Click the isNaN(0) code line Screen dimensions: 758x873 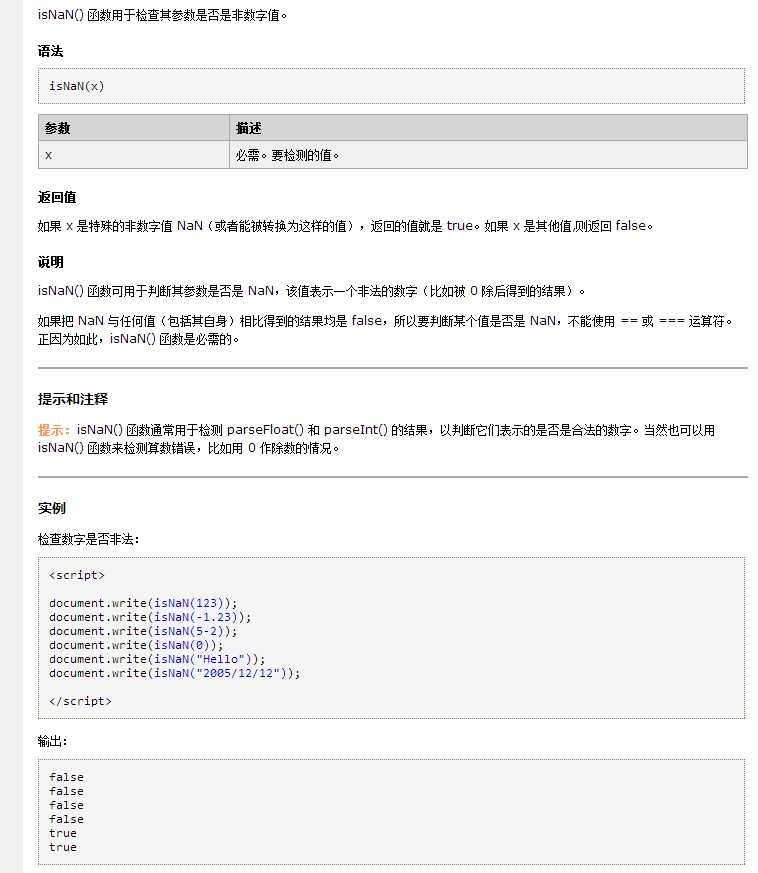[136, 645]
